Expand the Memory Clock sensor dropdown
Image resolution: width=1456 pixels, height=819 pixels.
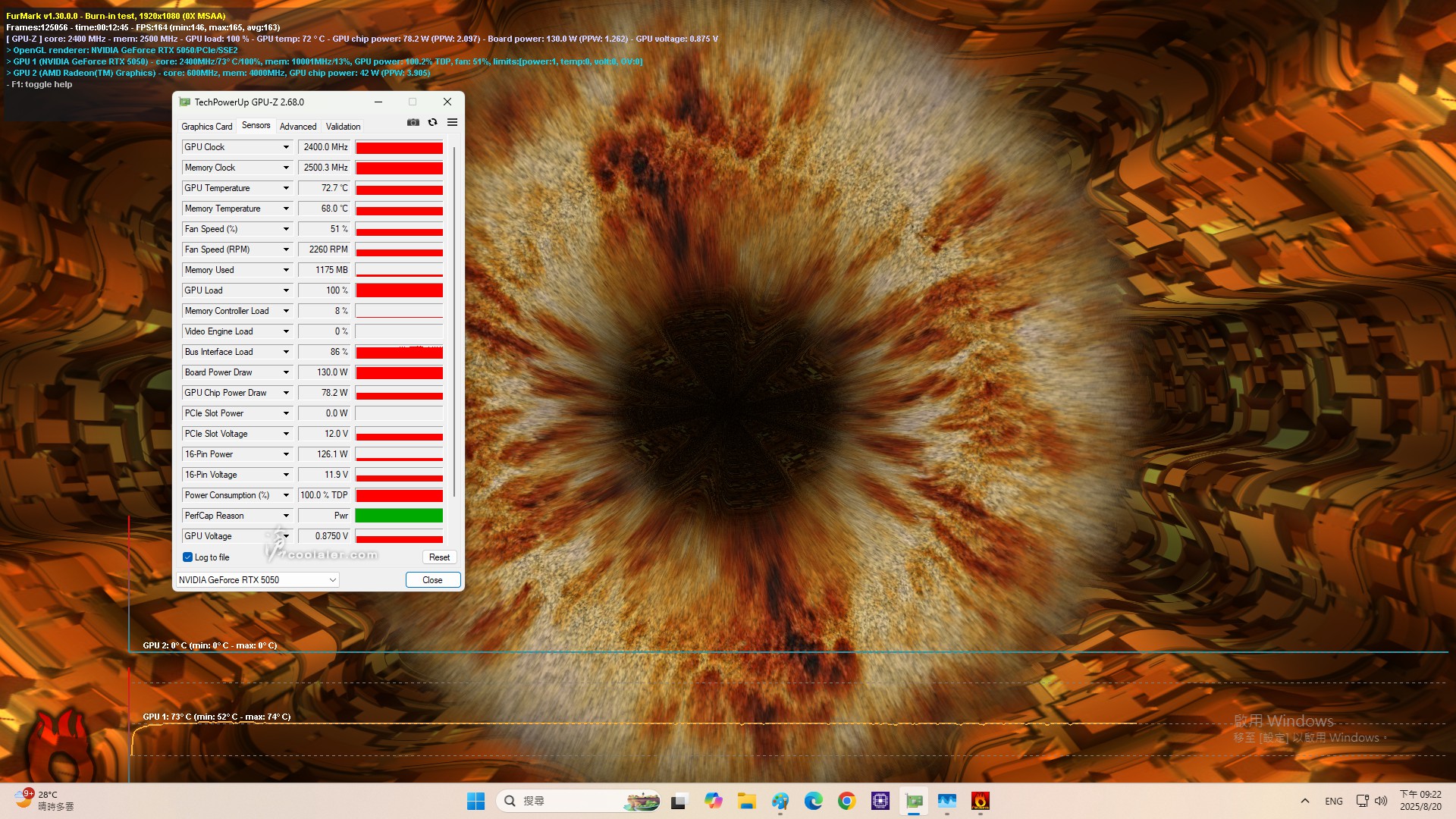pyautogui.click(x=286, y=168)
